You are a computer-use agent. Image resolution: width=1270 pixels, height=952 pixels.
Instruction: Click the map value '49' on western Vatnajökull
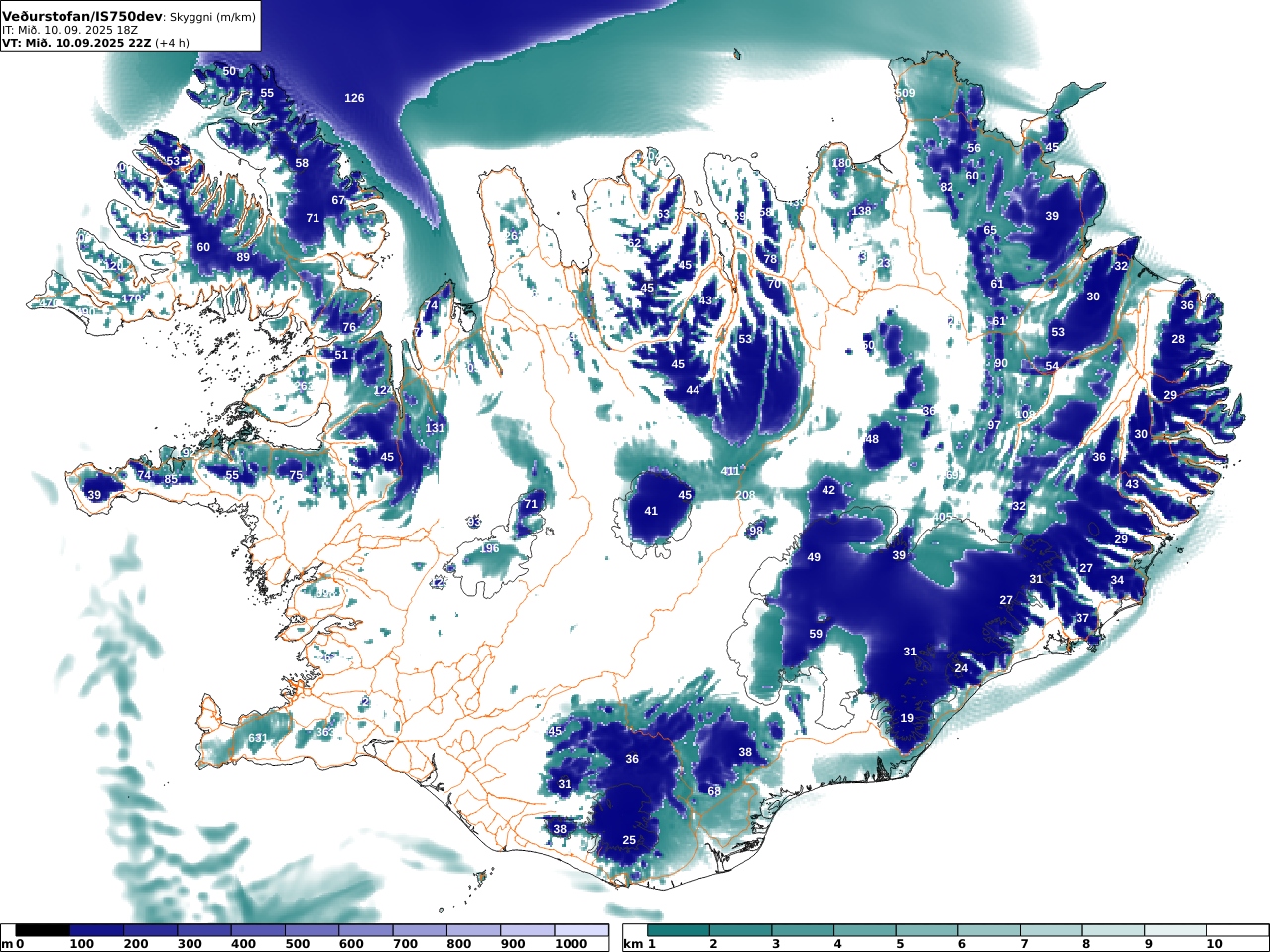point(814,557)
